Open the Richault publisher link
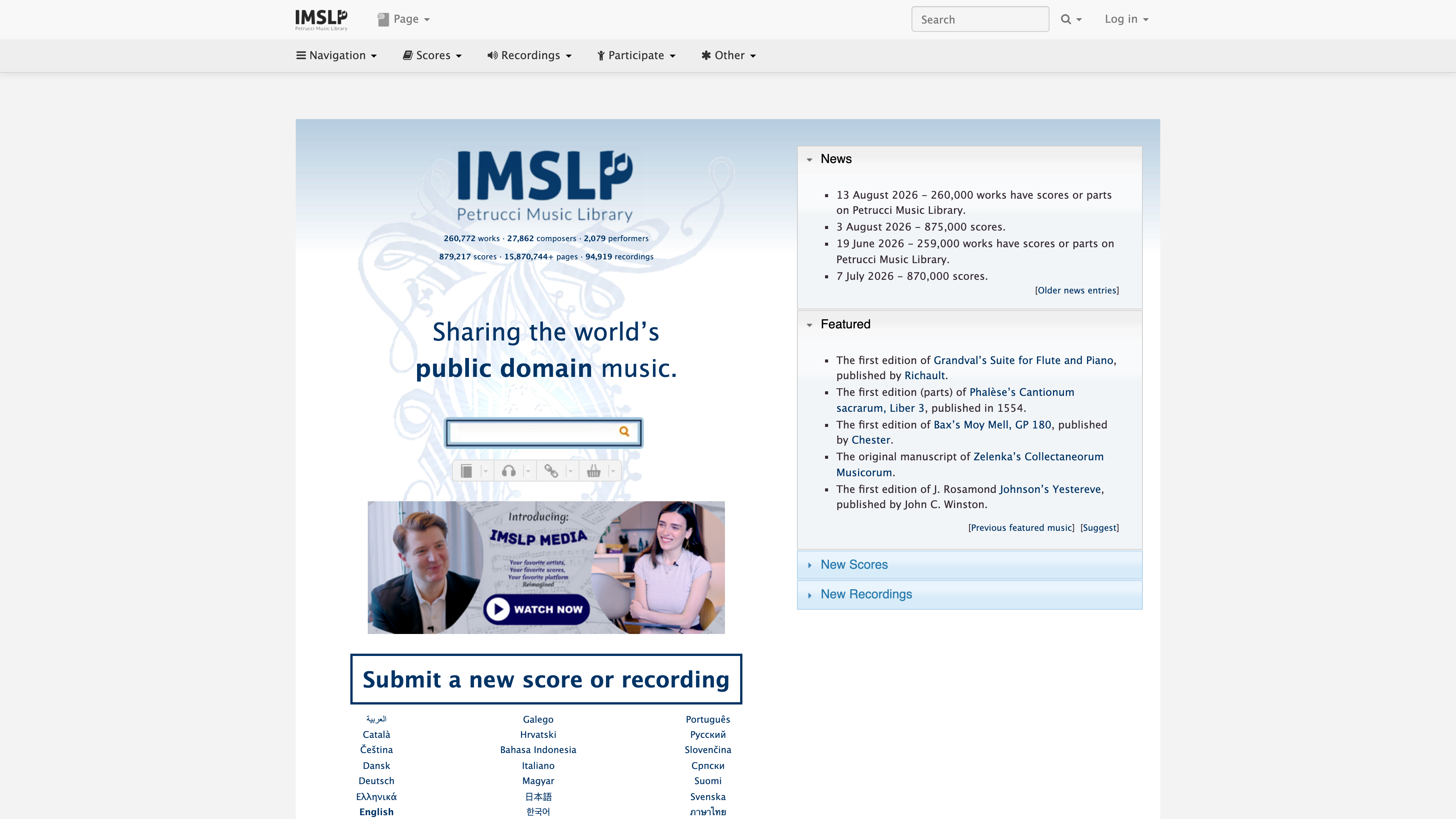The height and width of the screenshot is (819, 1456). (925, 376)
